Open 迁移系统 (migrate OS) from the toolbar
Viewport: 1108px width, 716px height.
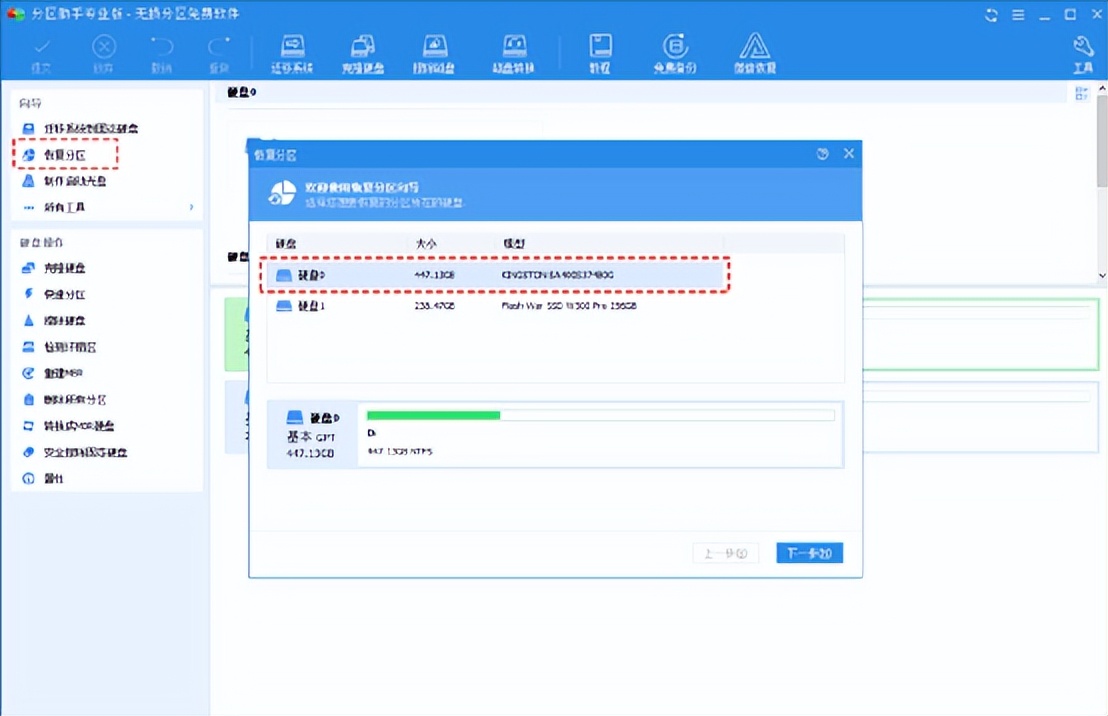[x=292, y=54]
